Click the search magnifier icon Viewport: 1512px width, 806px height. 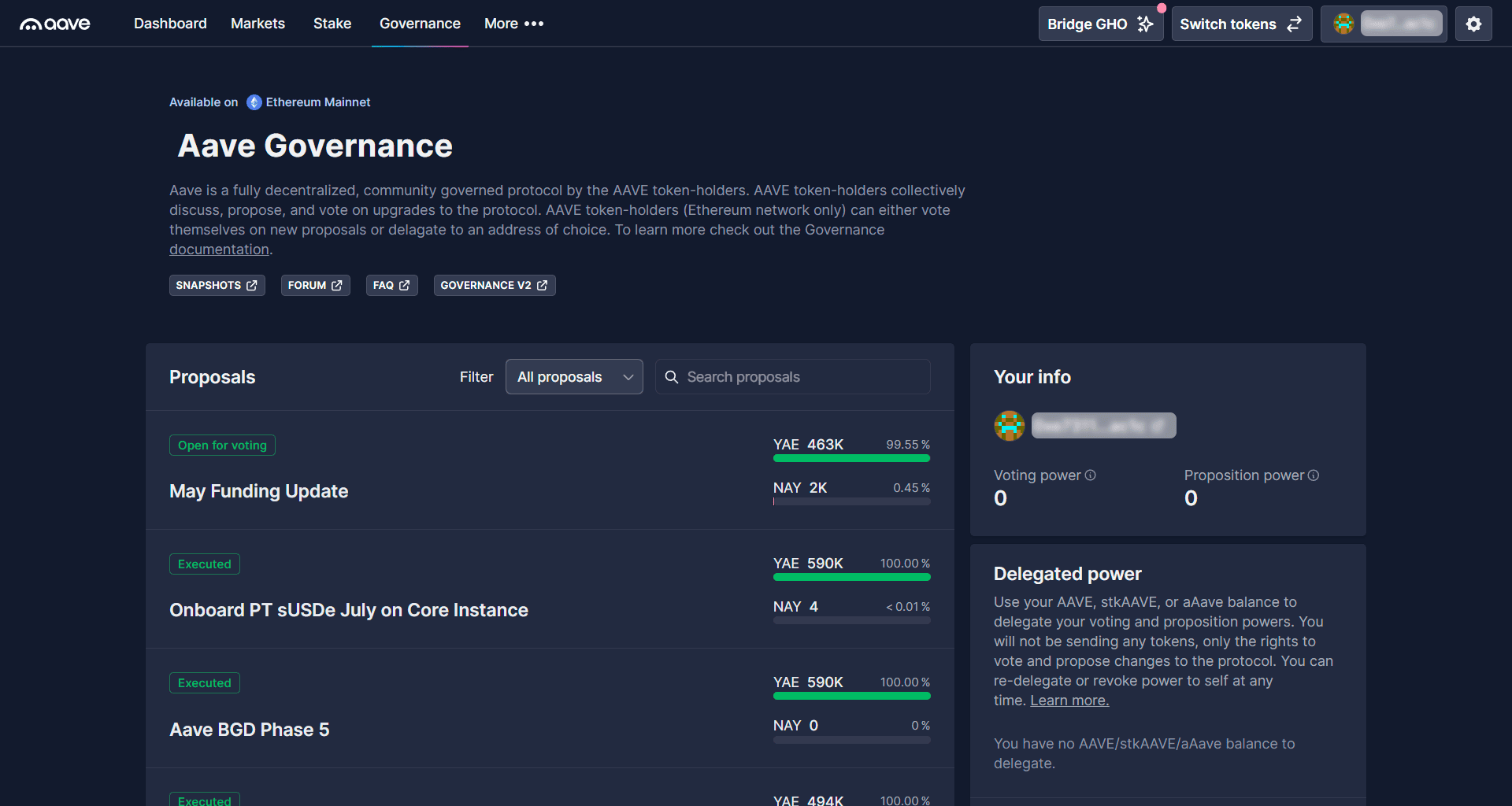(672, 377)
